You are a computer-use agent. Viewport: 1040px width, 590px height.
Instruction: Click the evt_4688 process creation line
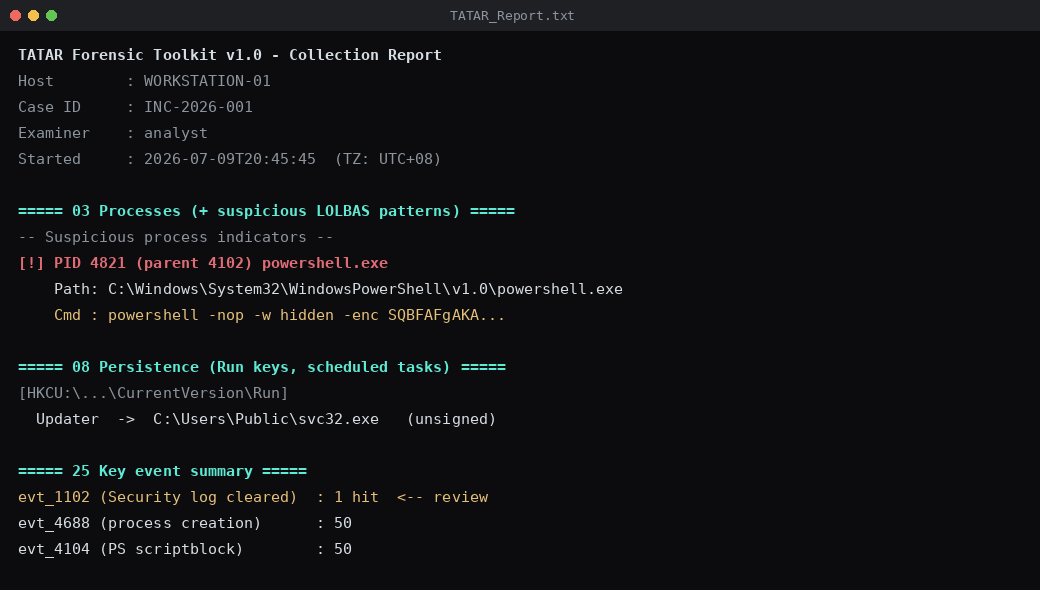185,523
